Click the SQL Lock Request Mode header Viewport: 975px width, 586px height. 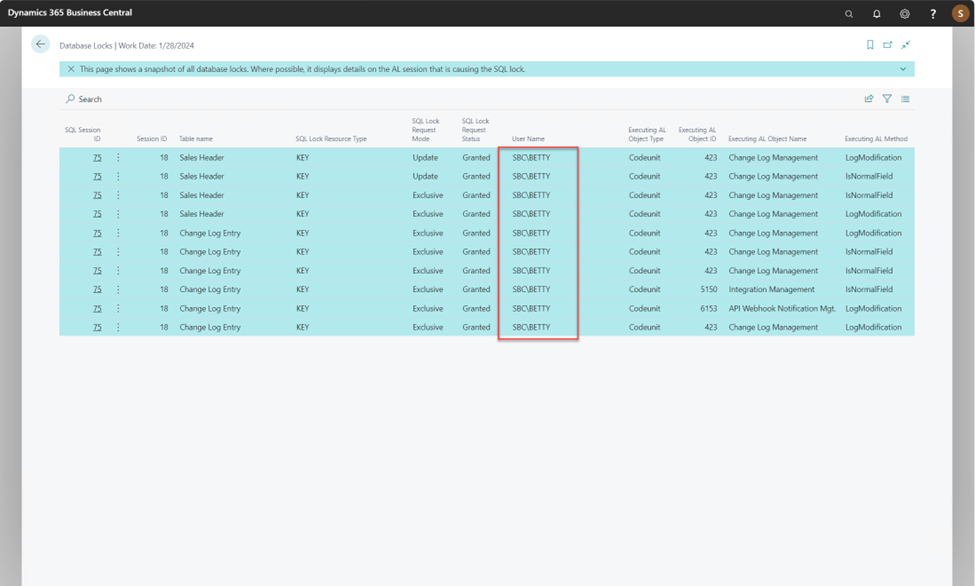click(425, 130)
